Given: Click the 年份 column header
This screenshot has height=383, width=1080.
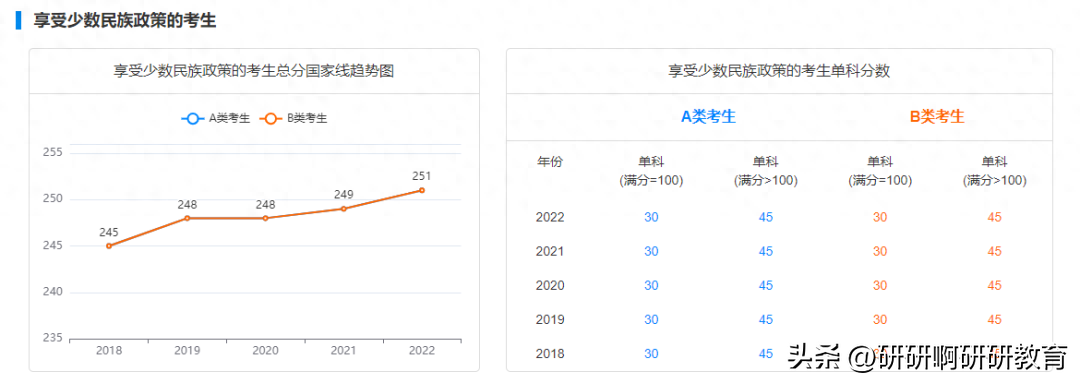Looking at the screenshot, I should coord(550,162).
